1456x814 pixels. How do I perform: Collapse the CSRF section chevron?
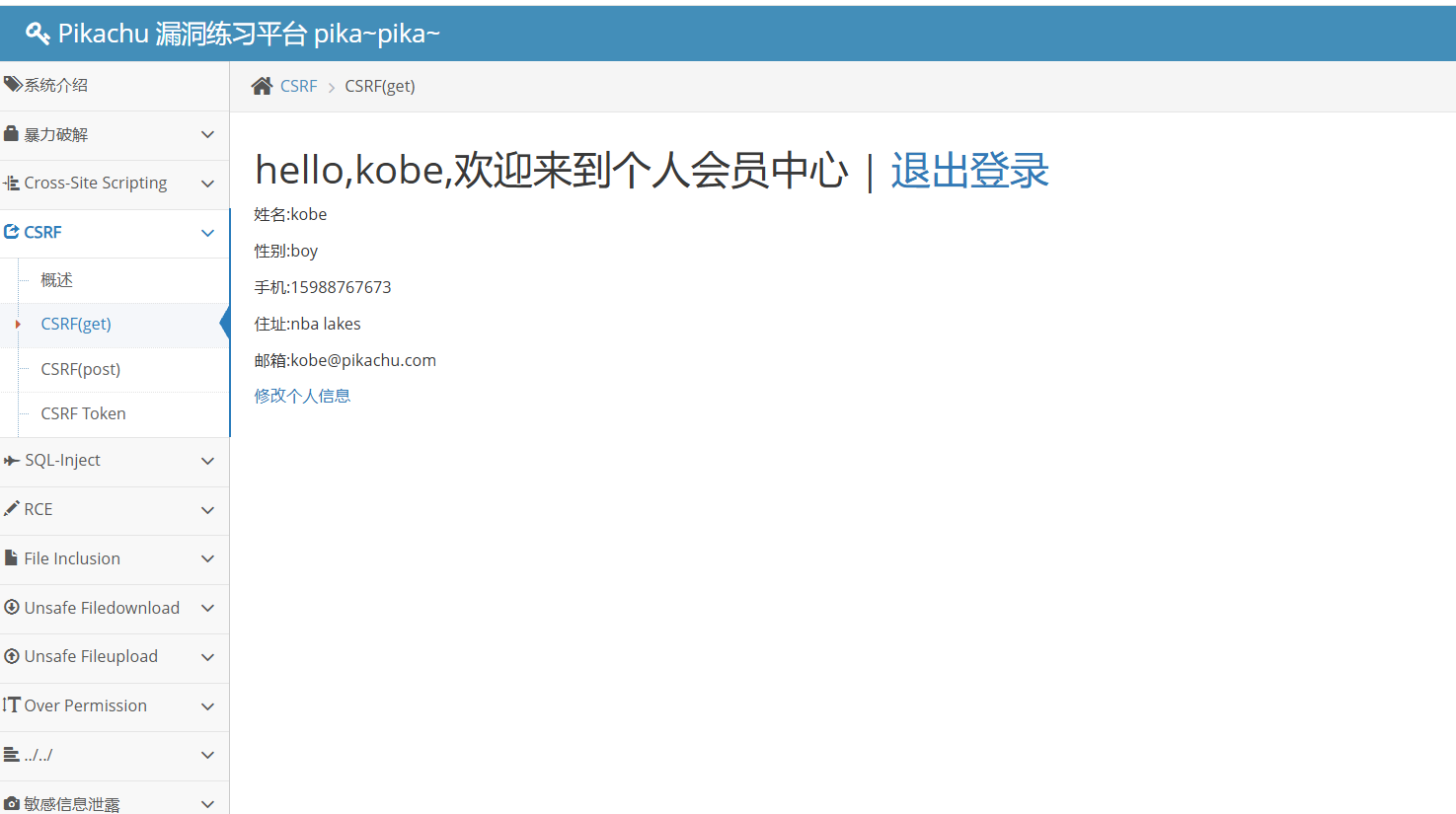[x=207, y=233]
